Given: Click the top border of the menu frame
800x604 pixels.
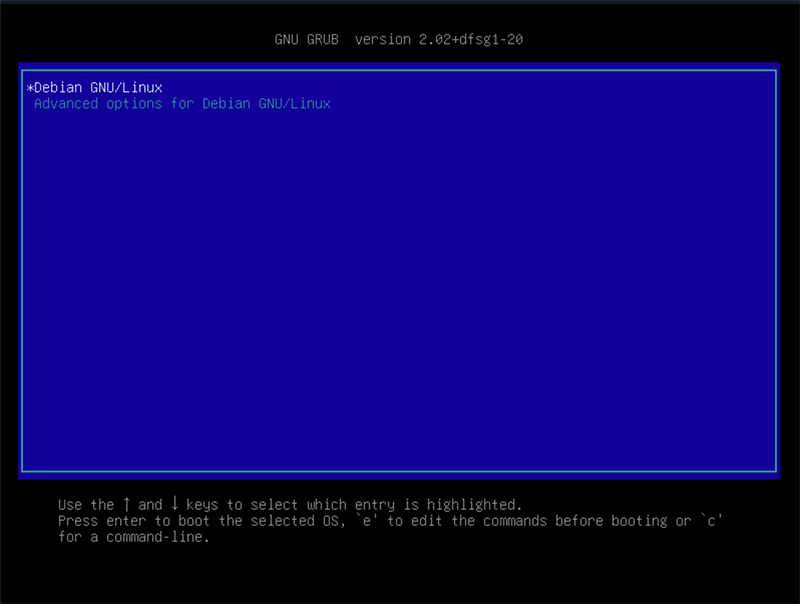Looking at the screenshot, I should 399,70.
